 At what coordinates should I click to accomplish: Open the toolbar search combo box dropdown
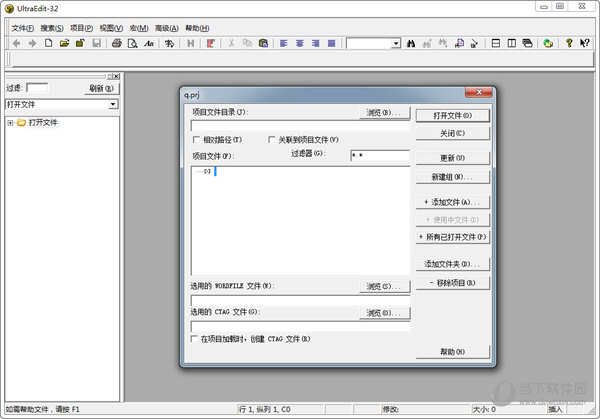(396, 43)
